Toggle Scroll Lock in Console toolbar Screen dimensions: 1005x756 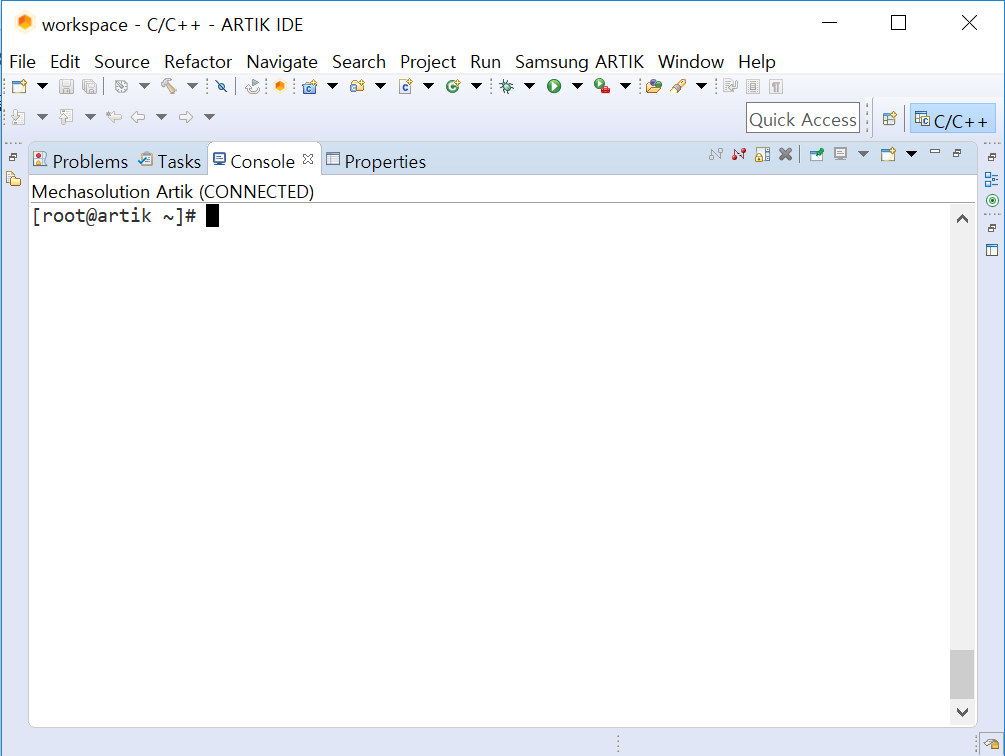tap(763, 154)
